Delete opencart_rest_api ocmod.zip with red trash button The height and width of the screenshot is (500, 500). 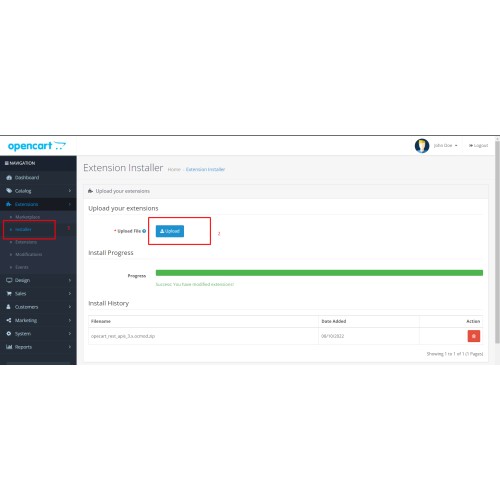pyautogui.click(x=474, y=336)
